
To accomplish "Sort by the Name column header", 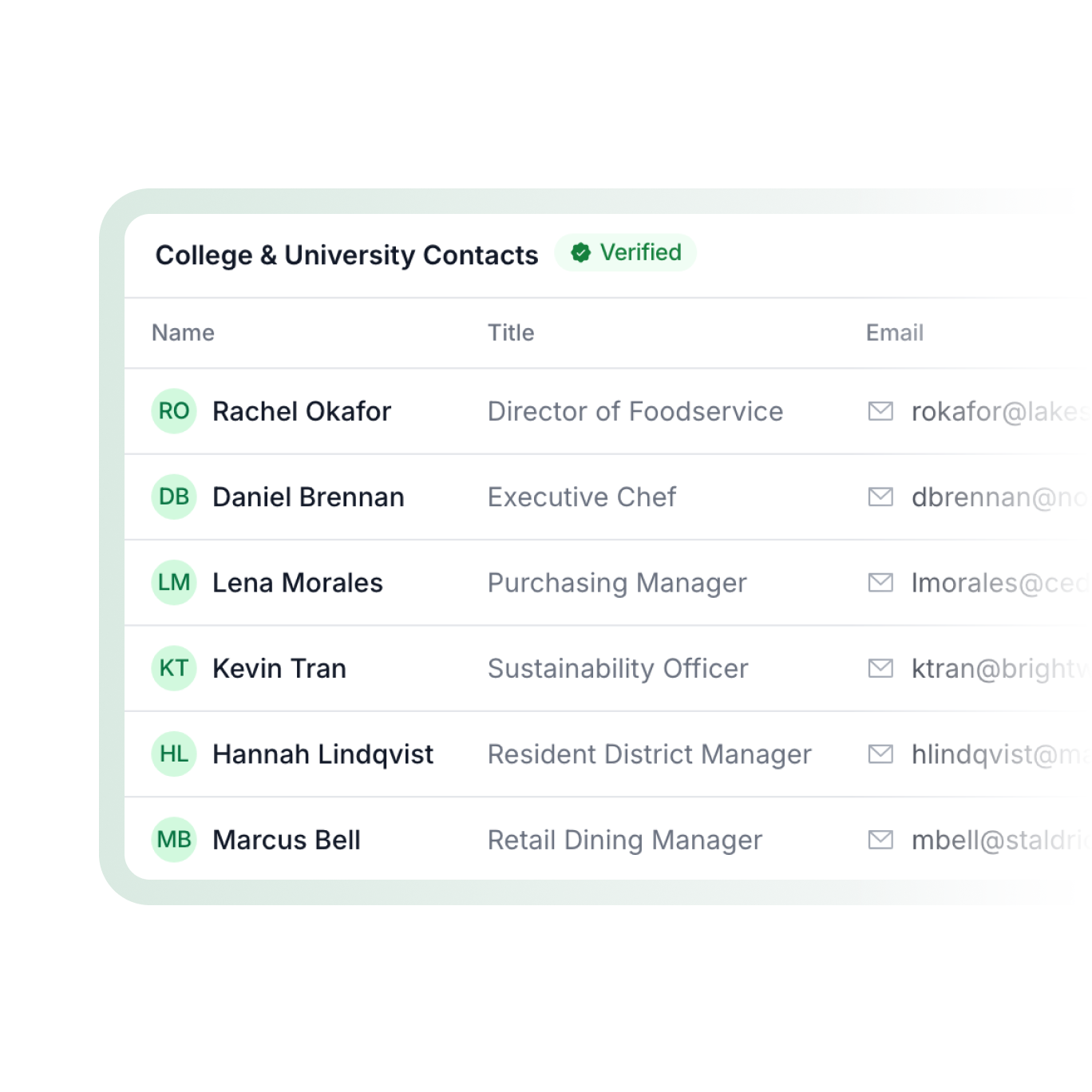I will point(184,333).
